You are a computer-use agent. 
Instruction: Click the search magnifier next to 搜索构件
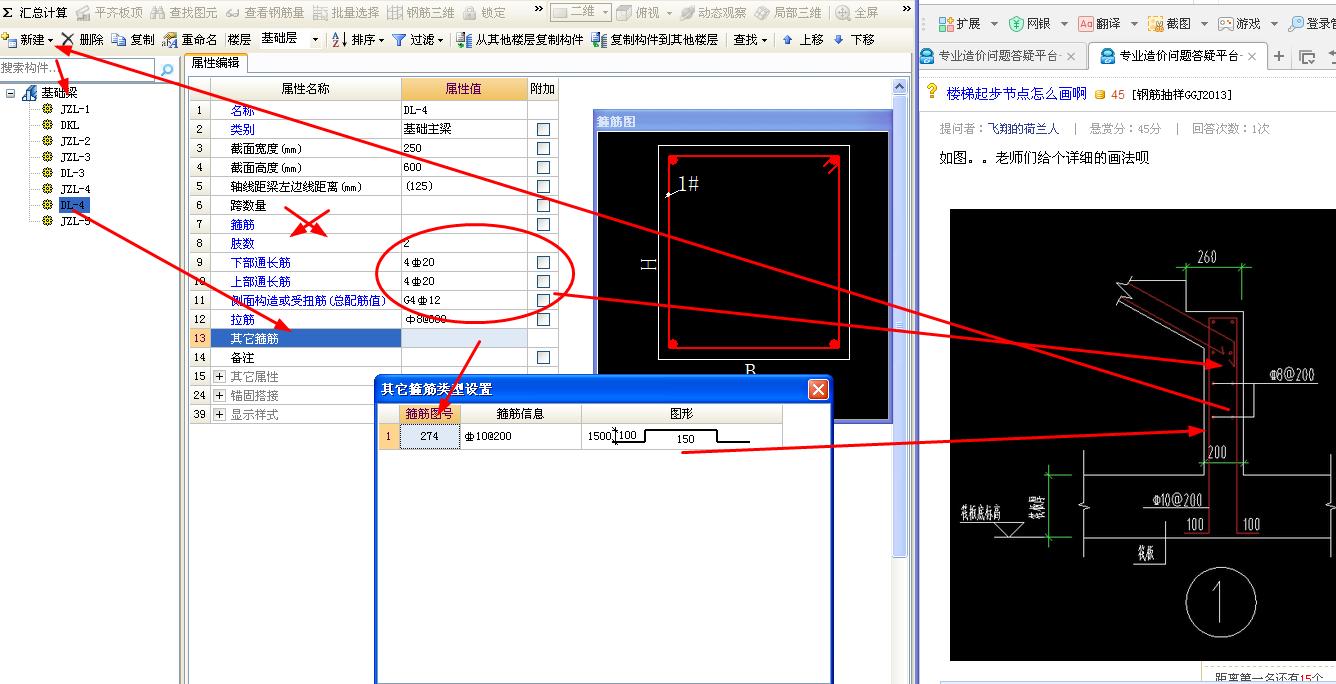pos(167,69)
